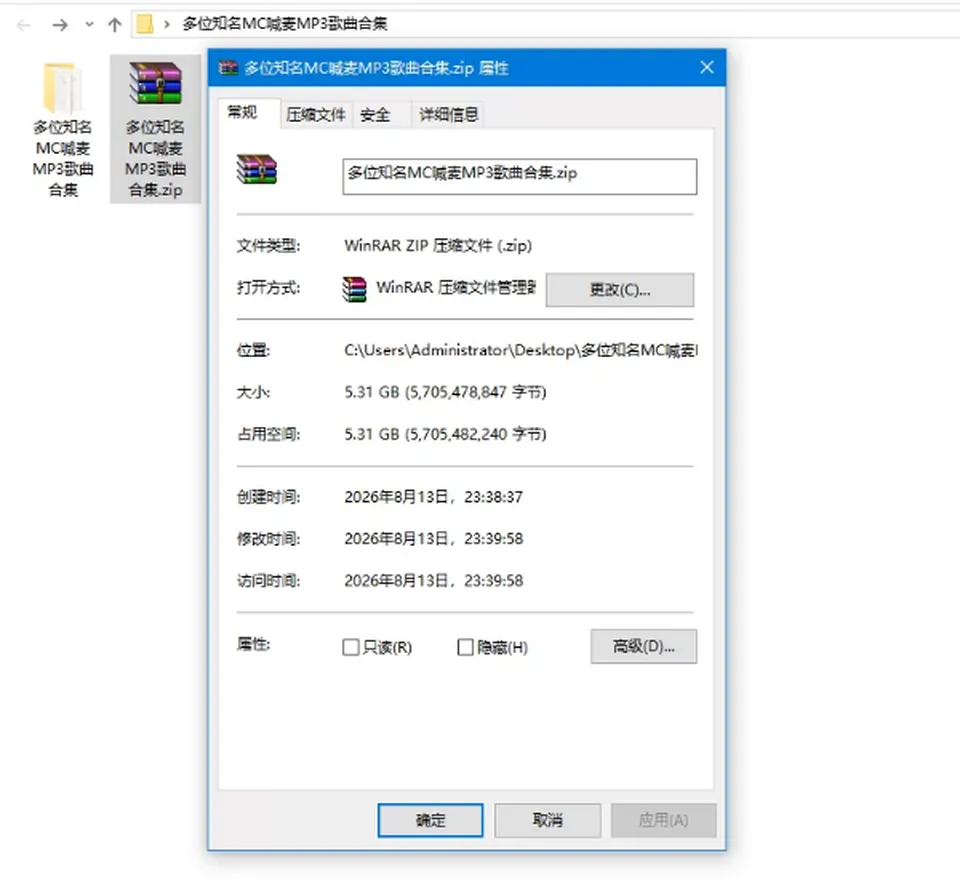Click the Explorer back arrow
960x896 pixels.
coord(24,25)
